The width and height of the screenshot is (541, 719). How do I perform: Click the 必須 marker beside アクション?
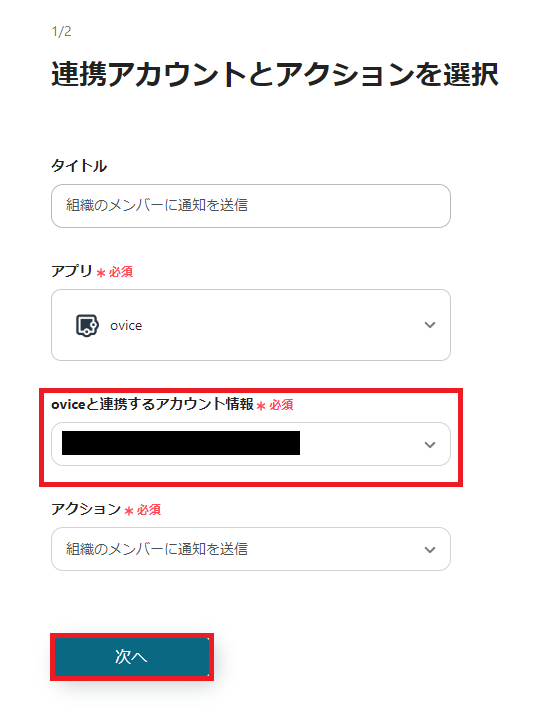(149, 510)
